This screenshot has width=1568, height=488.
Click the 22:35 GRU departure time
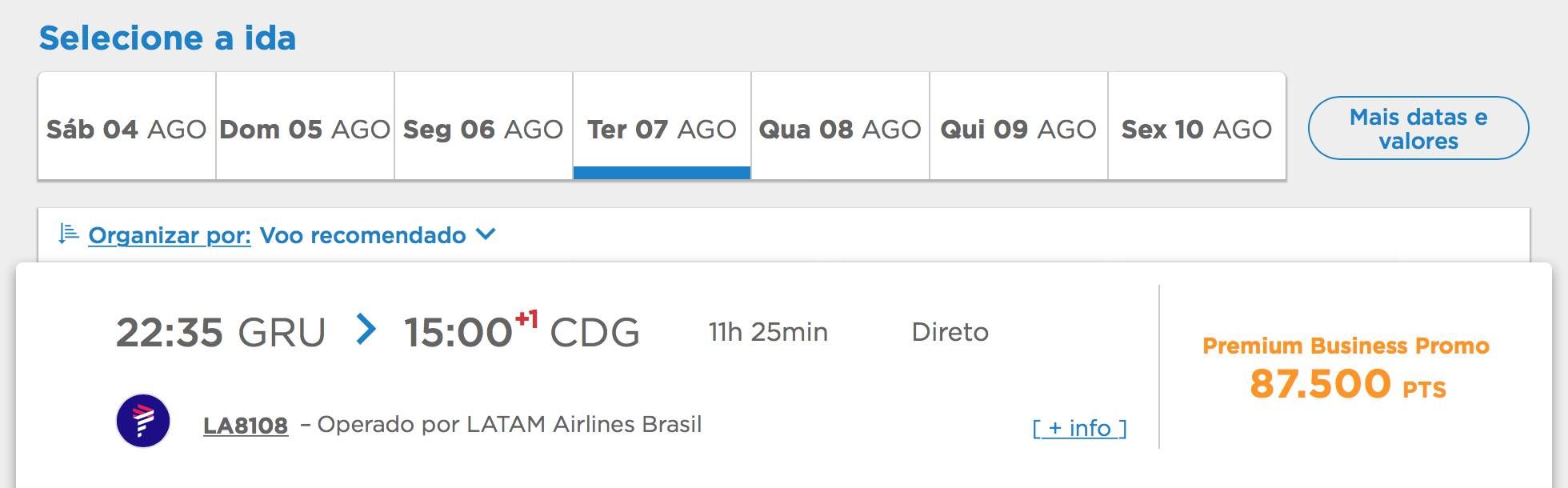[x=221, y=332]
